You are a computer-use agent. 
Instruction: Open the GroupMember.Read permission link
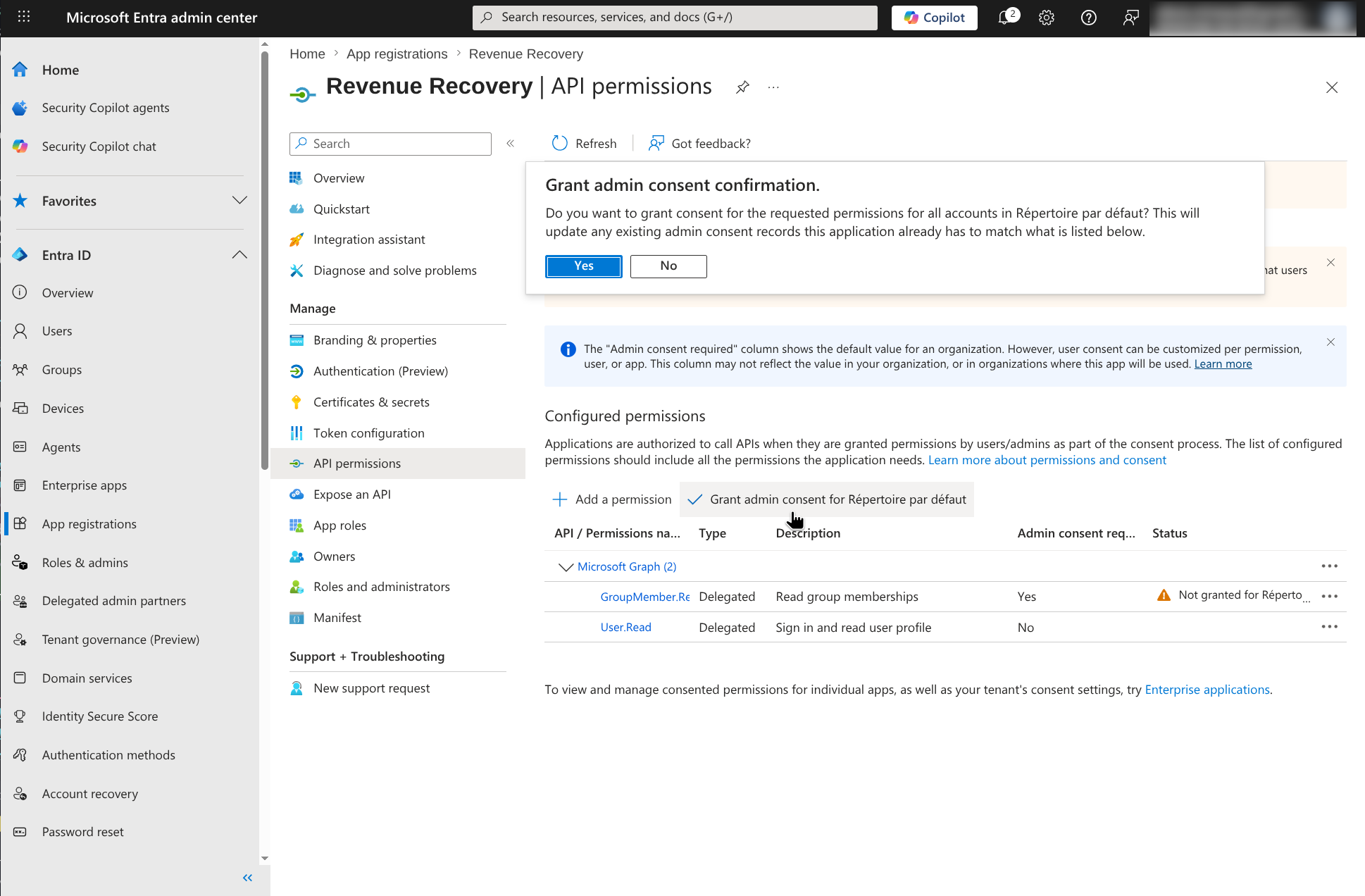tap(644, 597)
